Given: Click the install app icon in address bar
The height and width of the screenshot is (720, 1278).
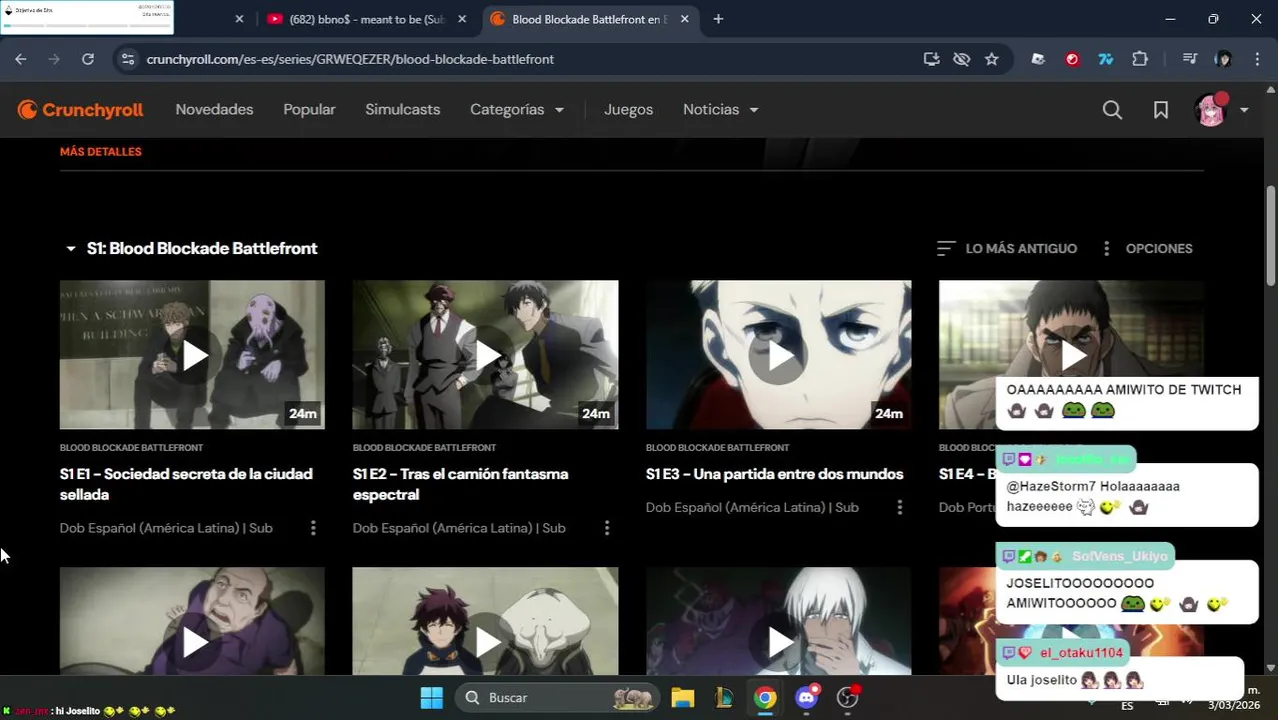Looking at the screenshot, I should point(931,59).
